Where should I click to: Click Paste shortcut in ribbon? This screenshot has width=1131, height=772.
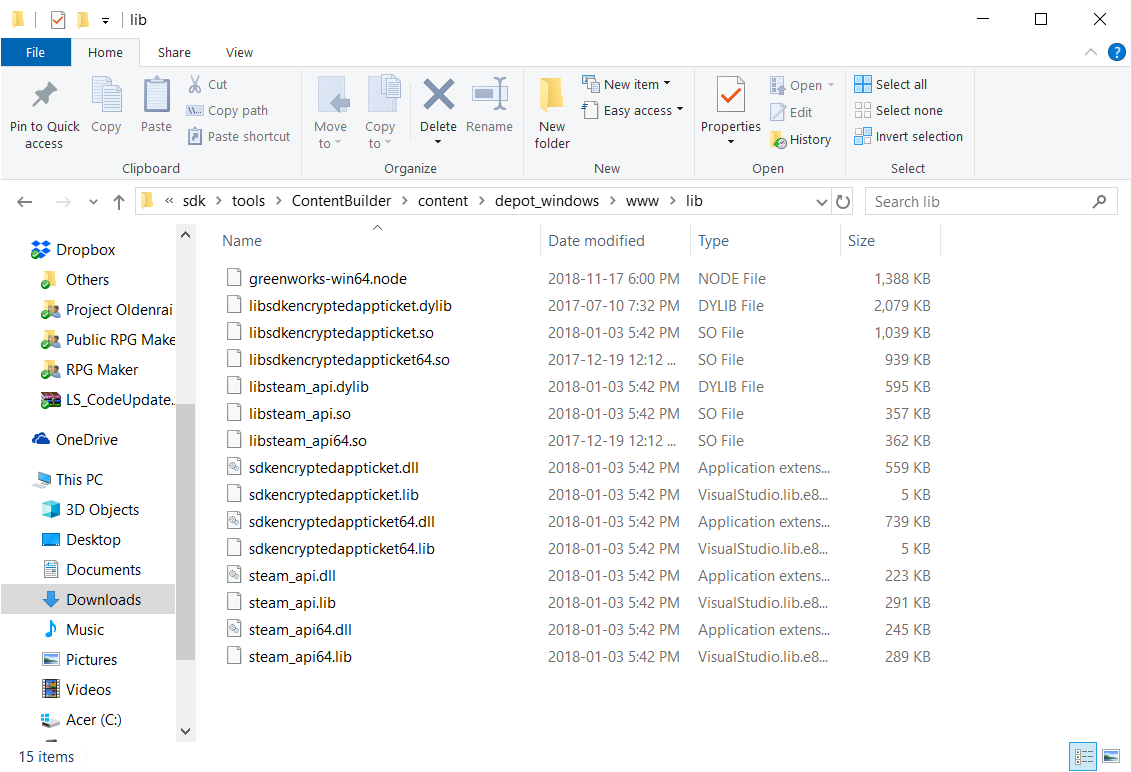[x=239, y=136]
